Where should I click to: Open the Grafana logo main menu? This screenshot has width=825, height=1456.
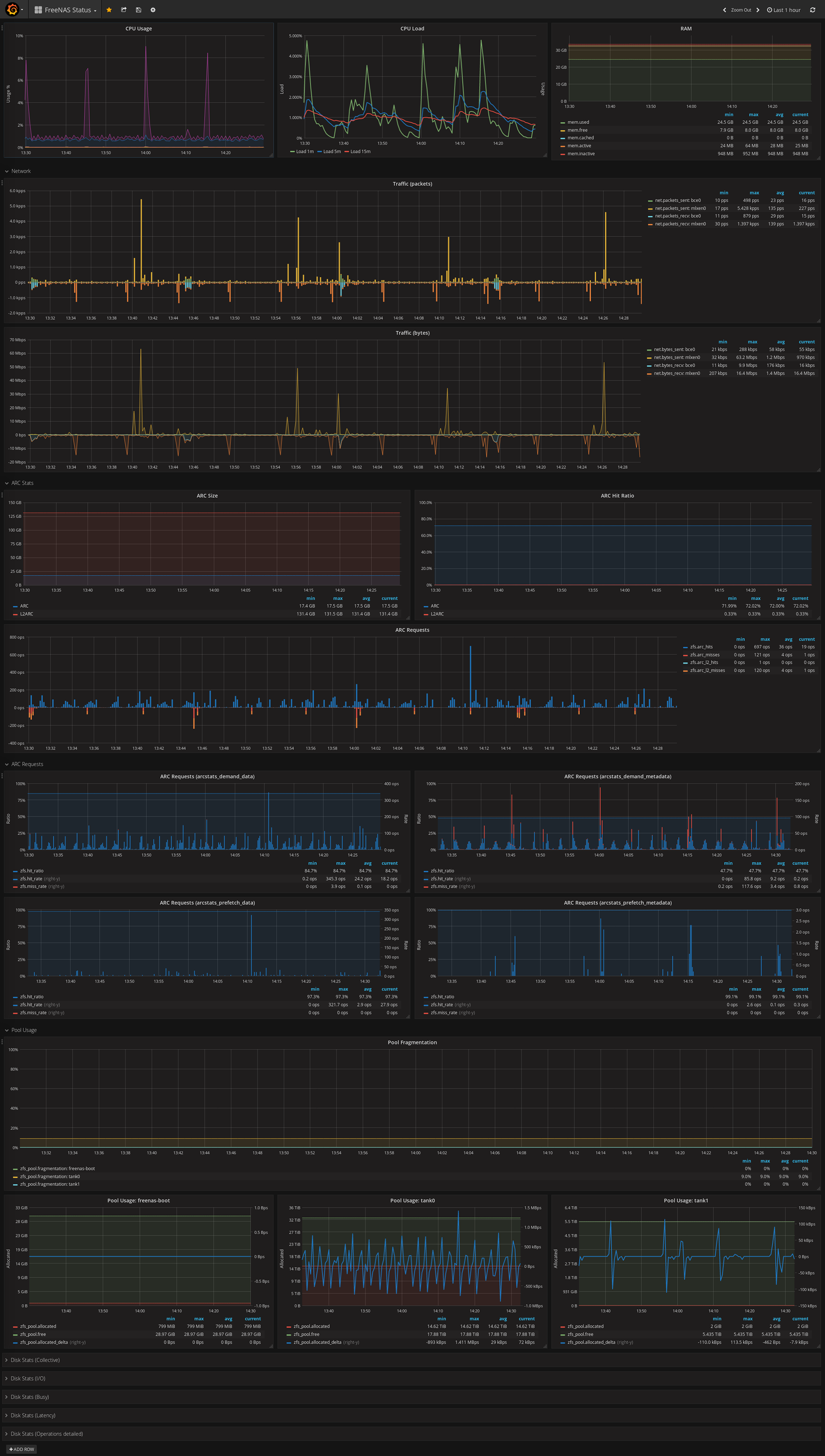pos(12,9)
